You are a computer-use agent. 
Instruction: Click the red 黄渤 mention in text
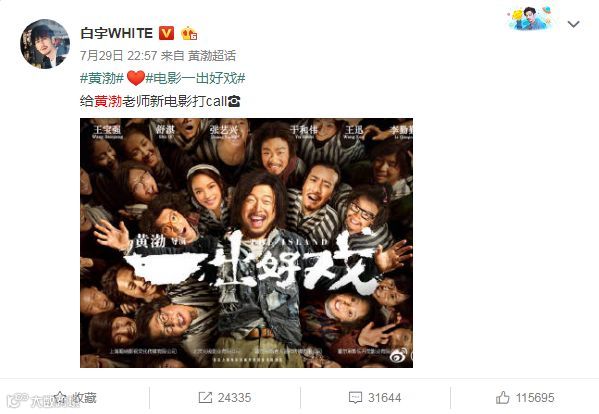point(108,101)
